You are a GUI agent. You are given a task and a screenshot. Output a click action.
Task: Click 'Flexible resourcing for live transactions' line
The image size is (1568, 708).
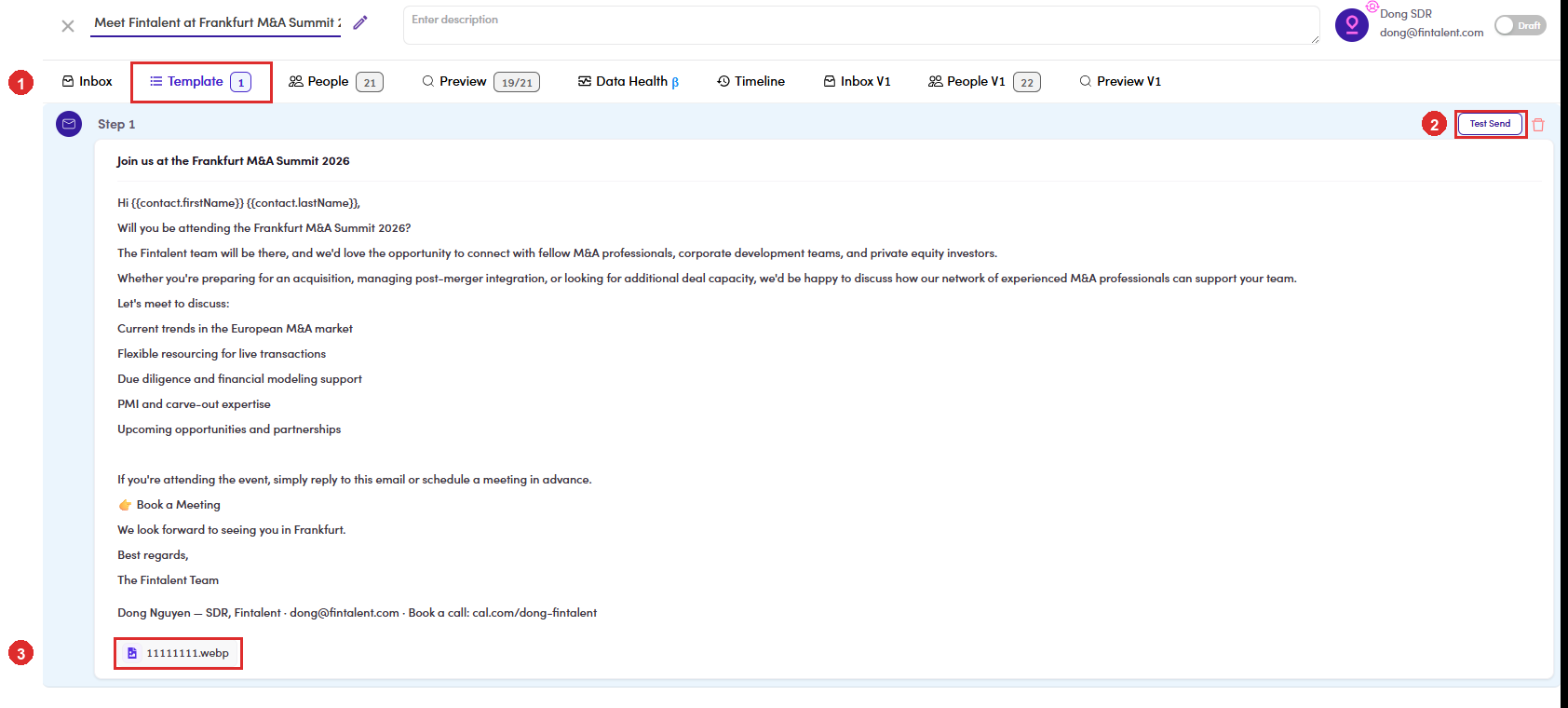(x=222, y=354)
